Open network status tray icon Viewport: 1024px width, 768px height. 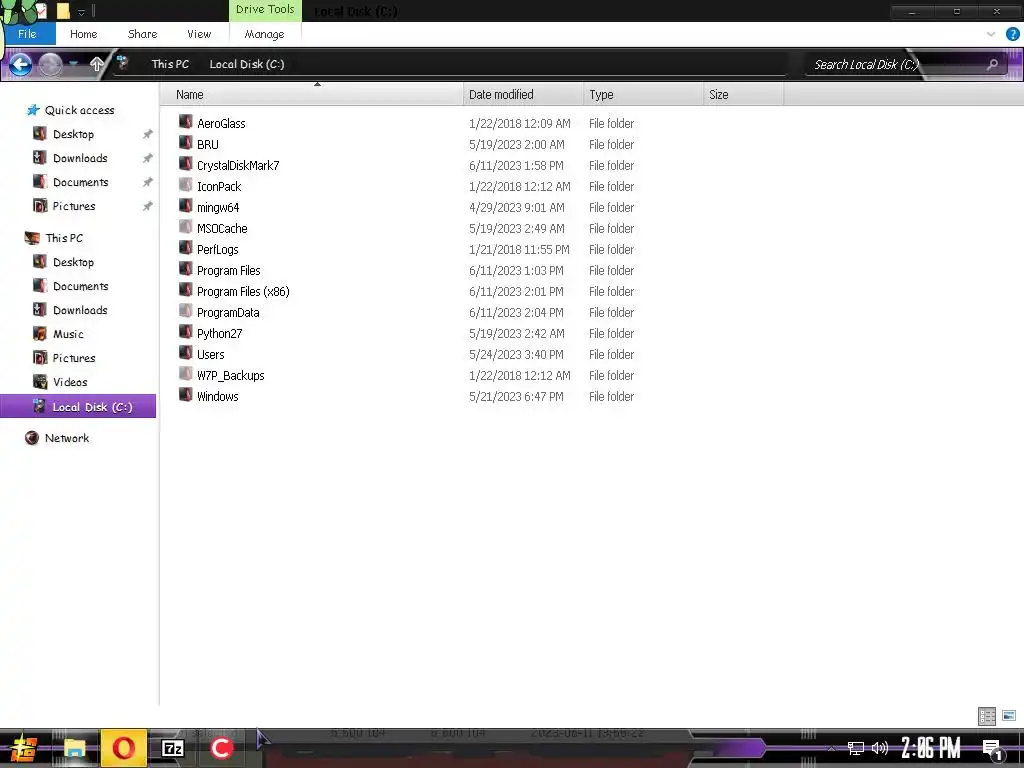tap(856, 748)
